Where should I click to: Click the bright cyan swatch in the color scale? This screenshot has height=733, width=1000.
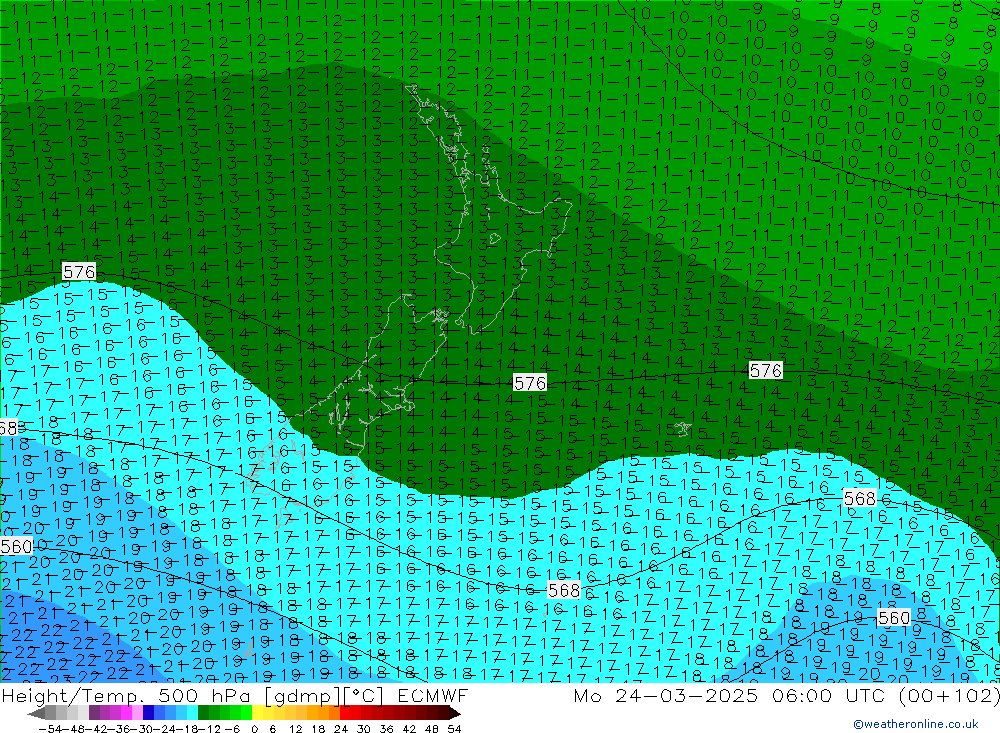click(x=192, y=713)
